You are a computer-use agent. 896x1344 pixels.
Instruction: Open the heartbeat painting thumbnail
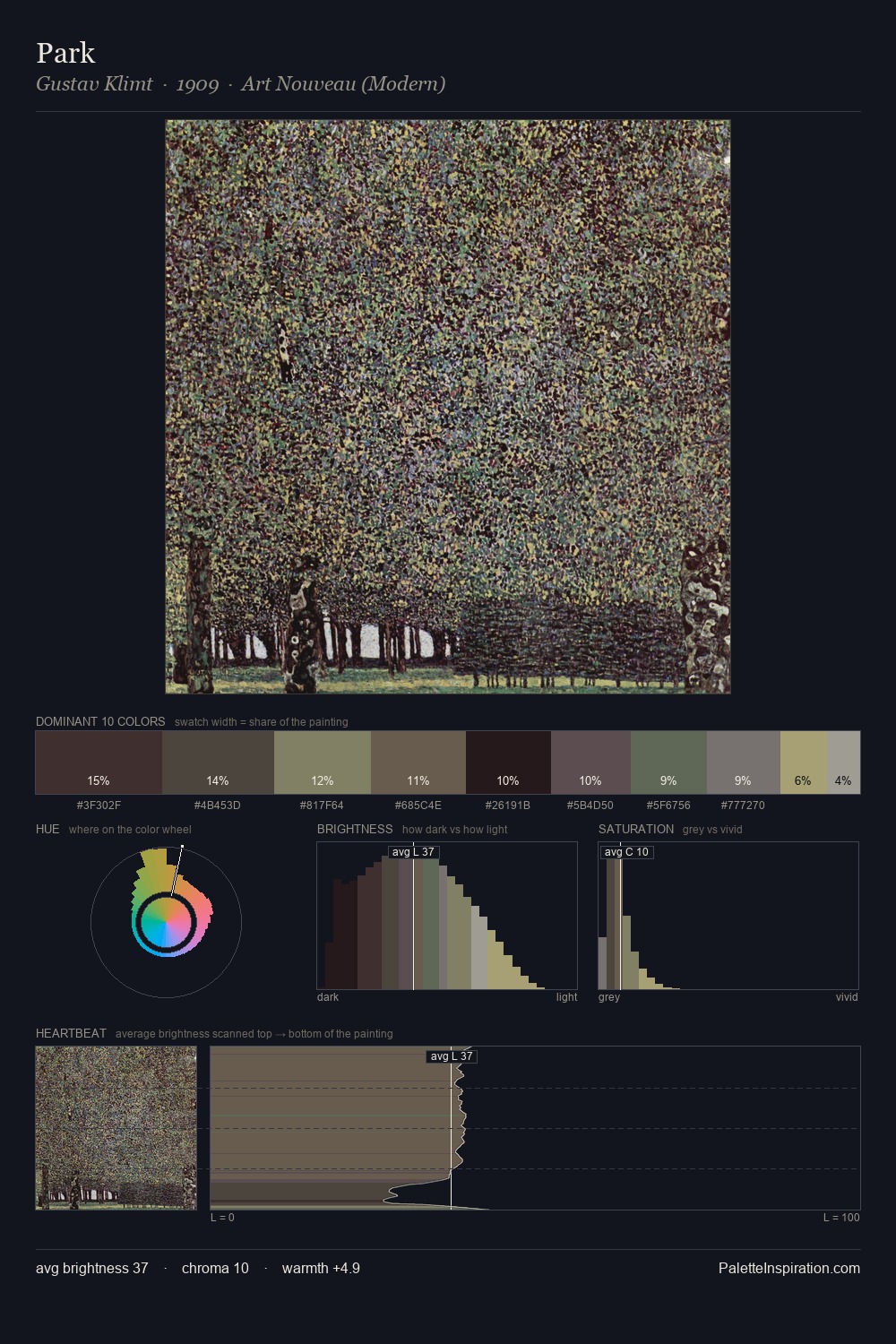pos(116,1128)
